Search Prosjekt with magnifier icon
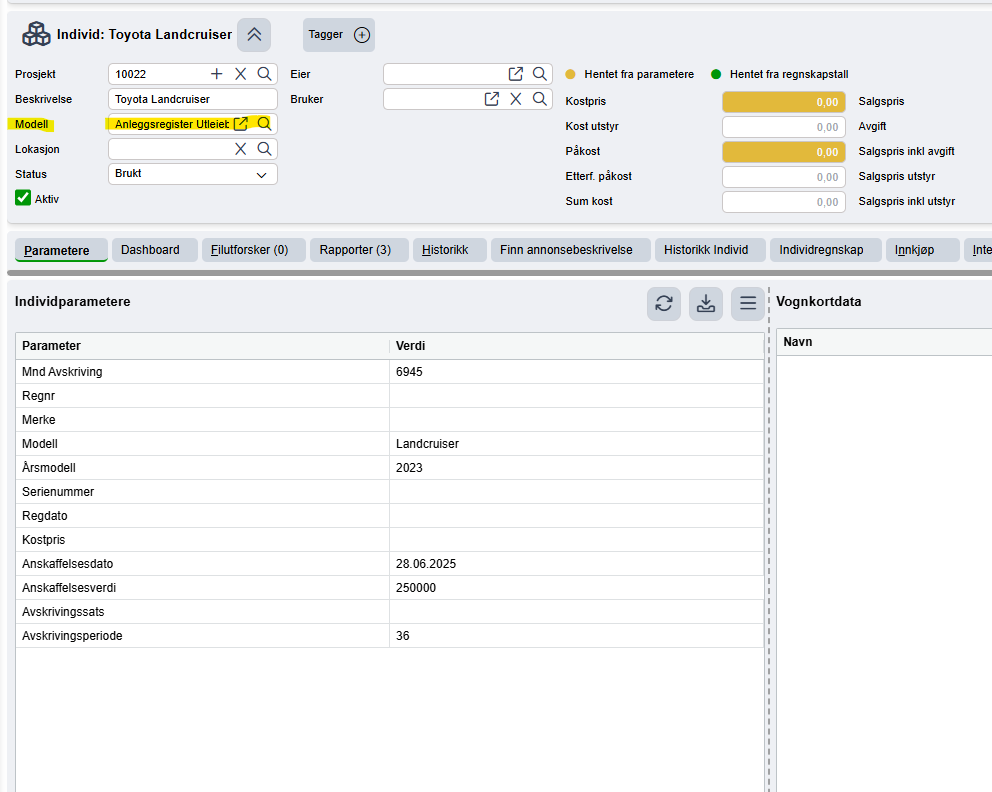The image size is (992, 792). pos(264,74)
